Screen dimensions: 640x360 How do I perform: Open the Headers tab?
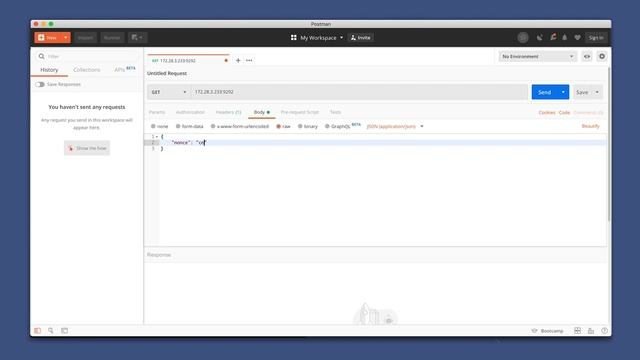[x=229, y=112]
